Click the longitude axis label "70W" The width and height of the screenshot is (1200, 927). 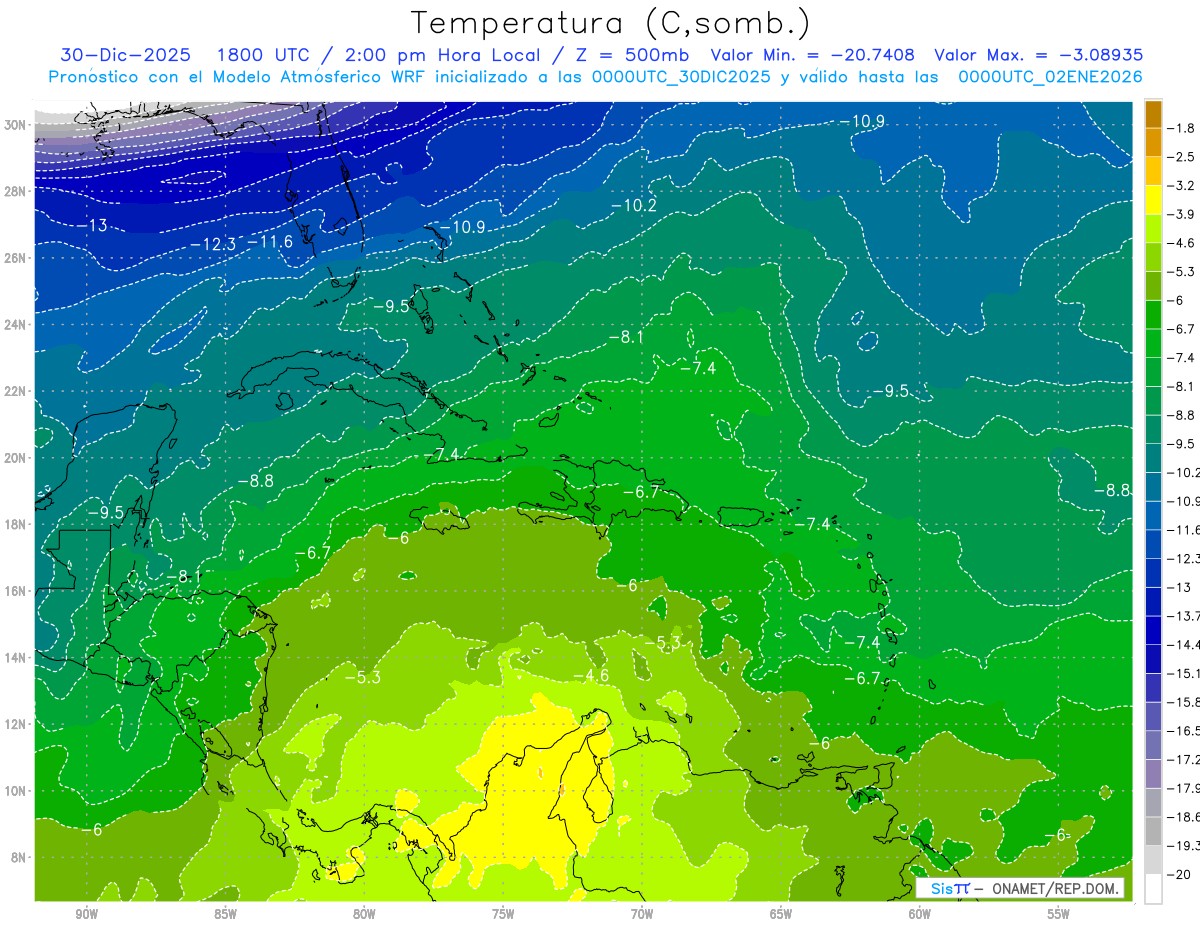click(642, 914)
